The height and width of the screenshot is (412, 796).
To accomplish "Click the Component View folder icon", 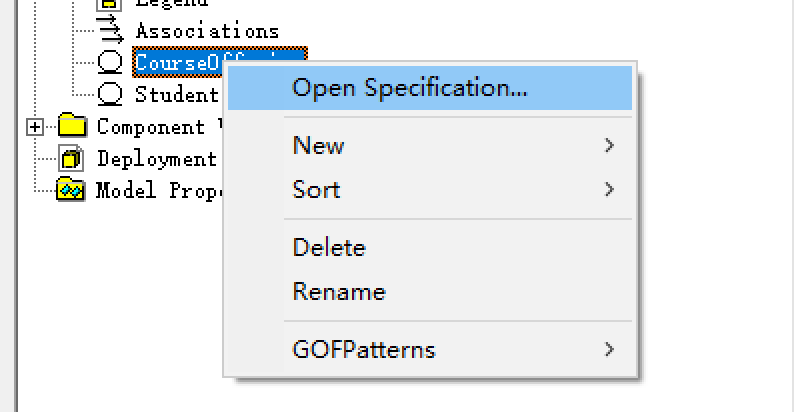I will click(x=73, y=127).
